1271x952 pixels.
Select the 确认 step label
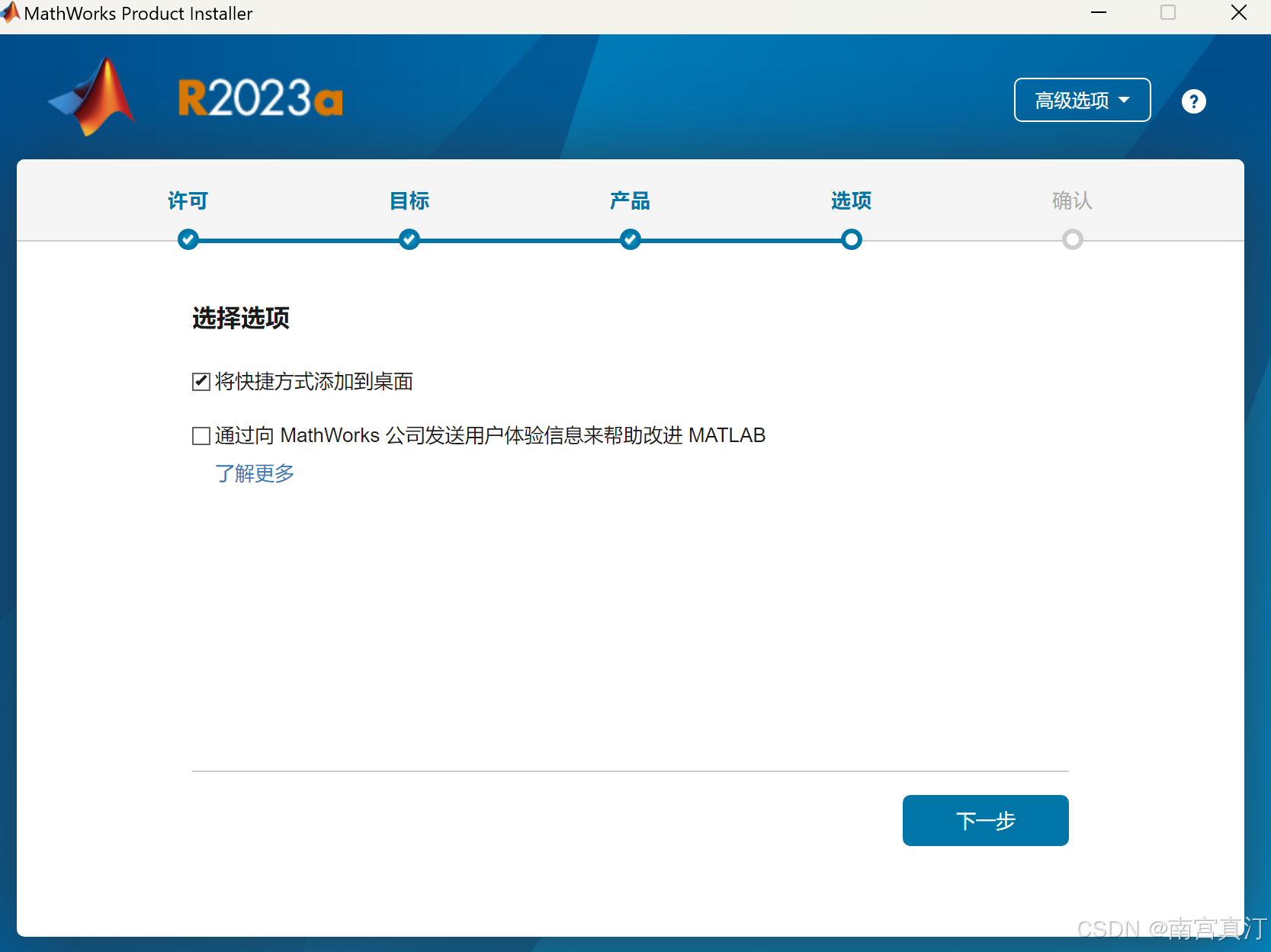(1072, 200)
